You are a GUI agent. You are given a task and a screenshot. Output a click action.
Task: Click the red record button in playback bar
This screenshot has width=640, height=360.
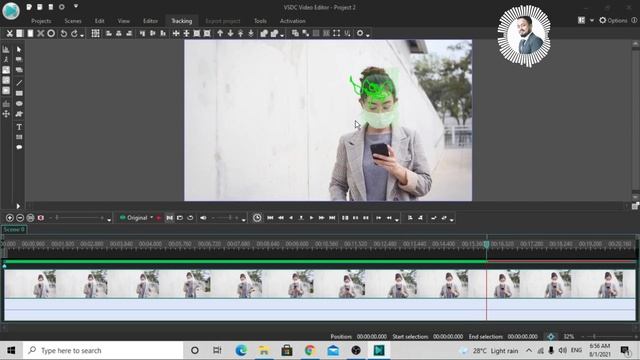[x=159, y=218]
